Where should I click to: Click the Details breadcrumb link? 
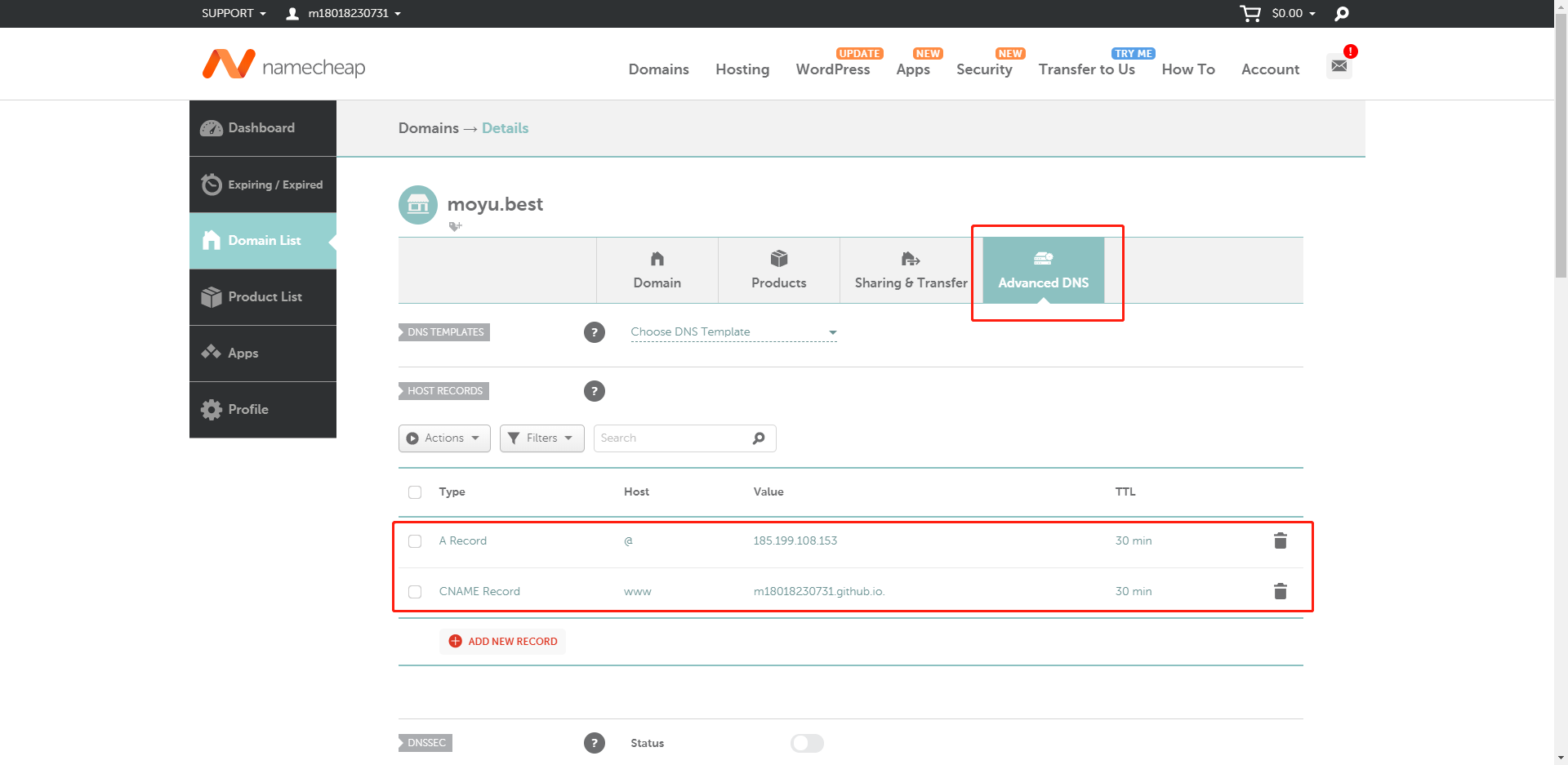tap(505, 128)
